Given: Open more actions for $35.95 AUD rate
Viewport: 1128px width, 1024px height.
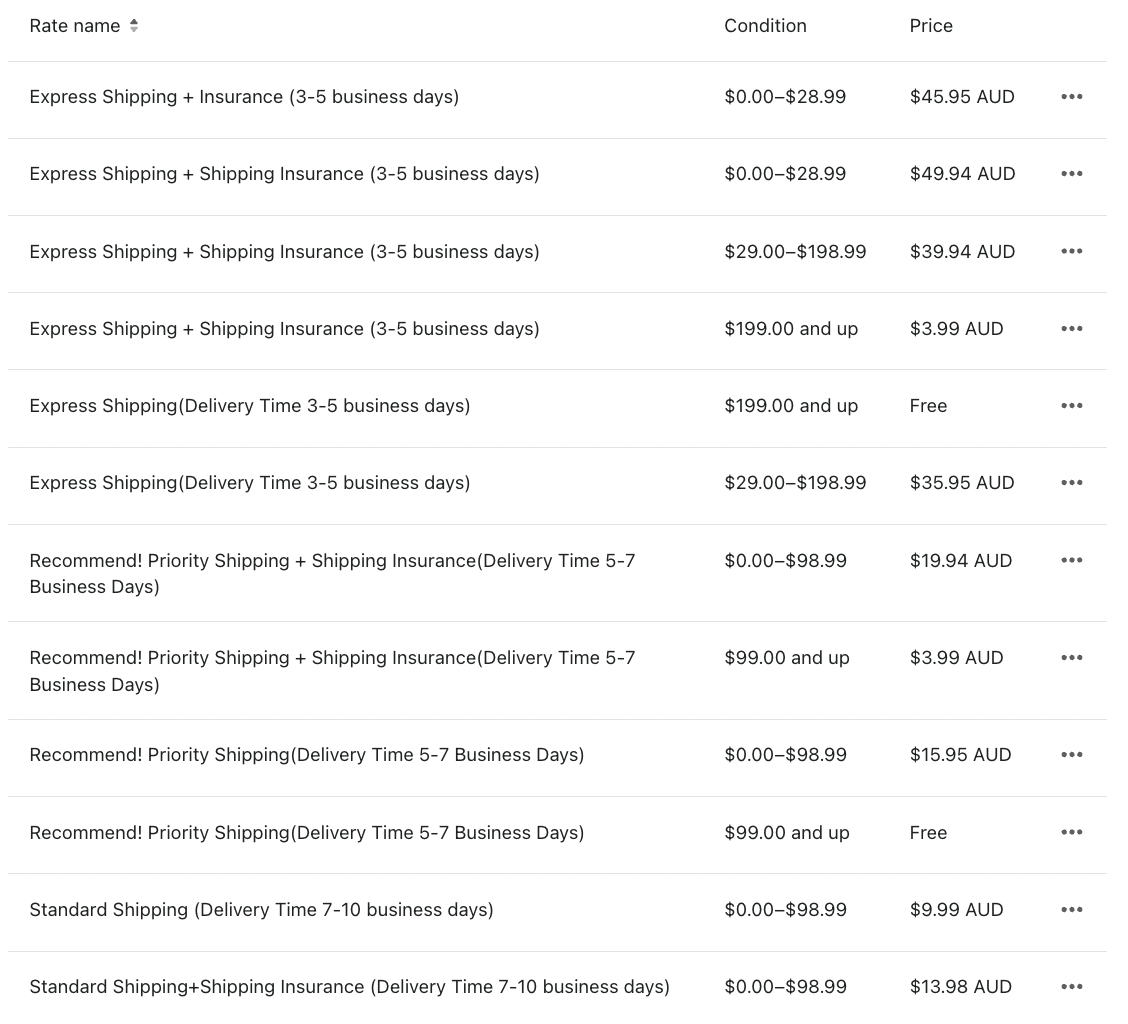Looking at the screenshot, I should tap(1071, 483).
